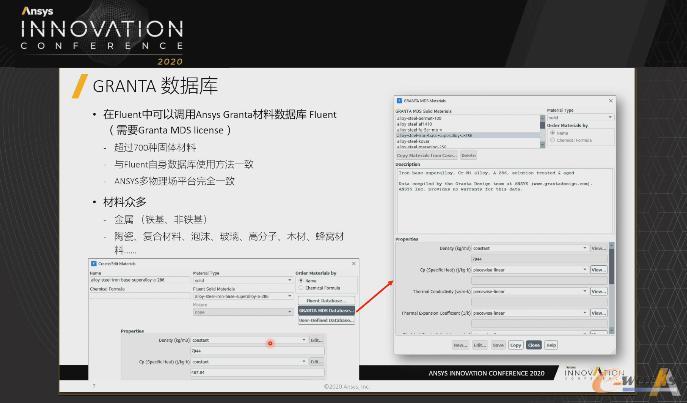Click the GRANTA materials list scrollbar
The width and height of the screenshot is (687, 403).
542,131
